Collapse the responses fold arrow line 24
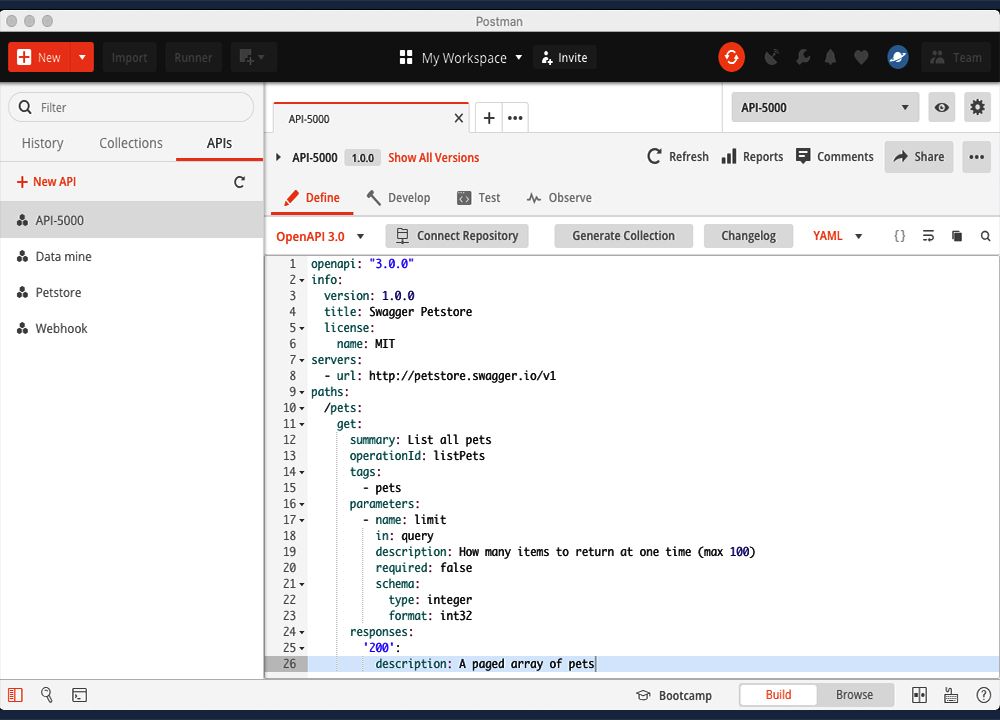 pos(302,633)
